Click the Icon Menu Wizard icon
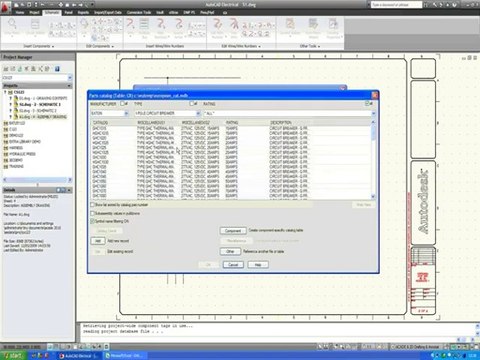 [x=313, y=27]
